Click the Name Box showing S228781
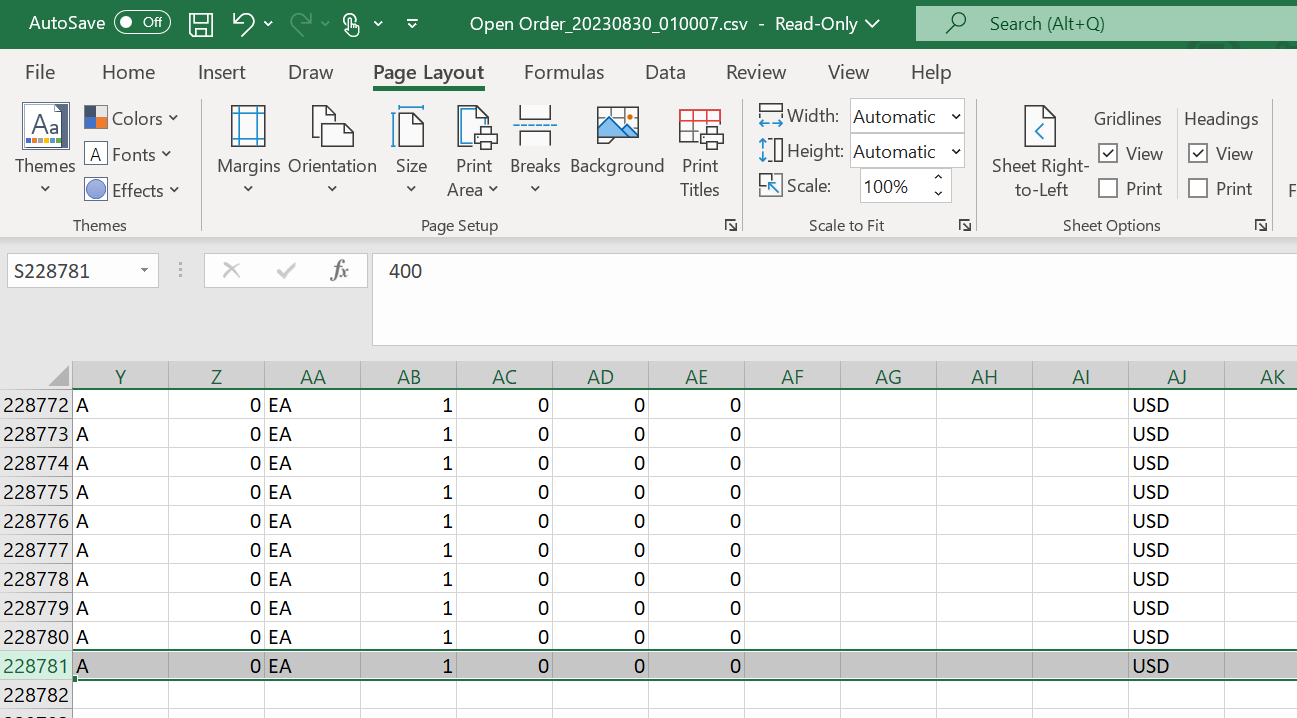Screen dimensions: 1297x718 click(x=72, y=271)
